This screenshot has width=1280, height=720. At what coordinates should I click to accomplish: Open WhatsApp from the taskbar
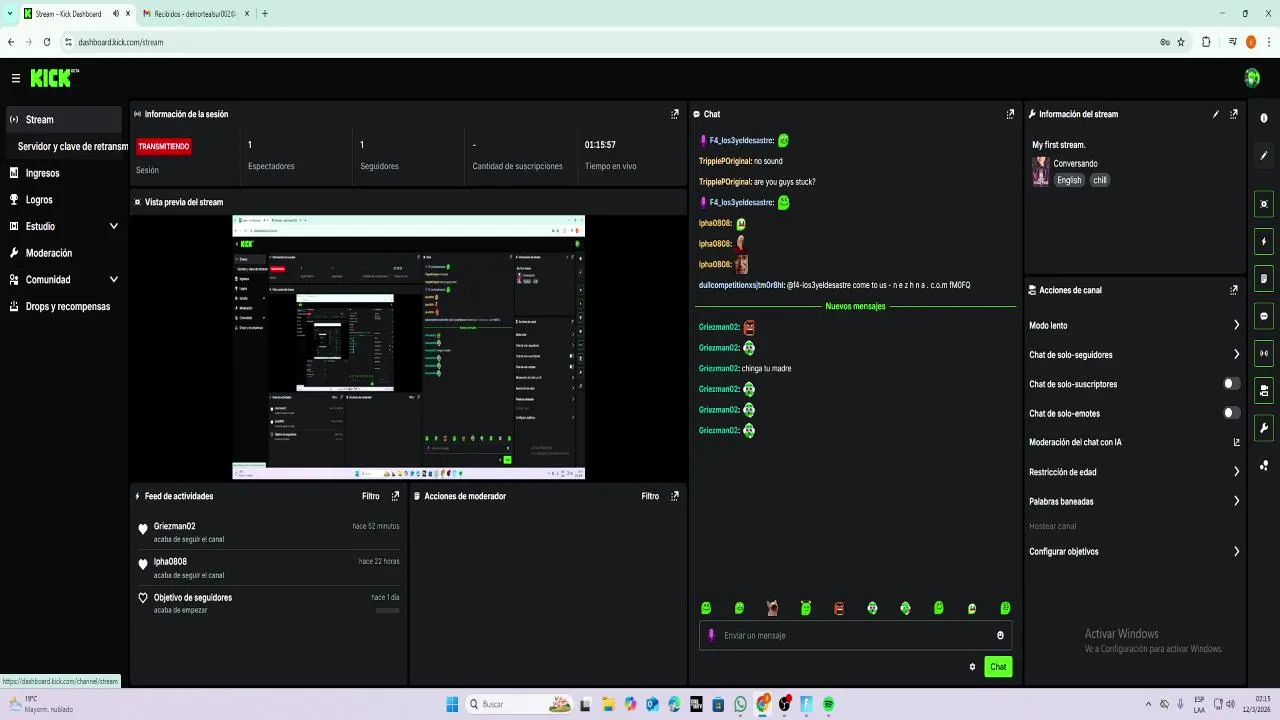pos(740,704)
